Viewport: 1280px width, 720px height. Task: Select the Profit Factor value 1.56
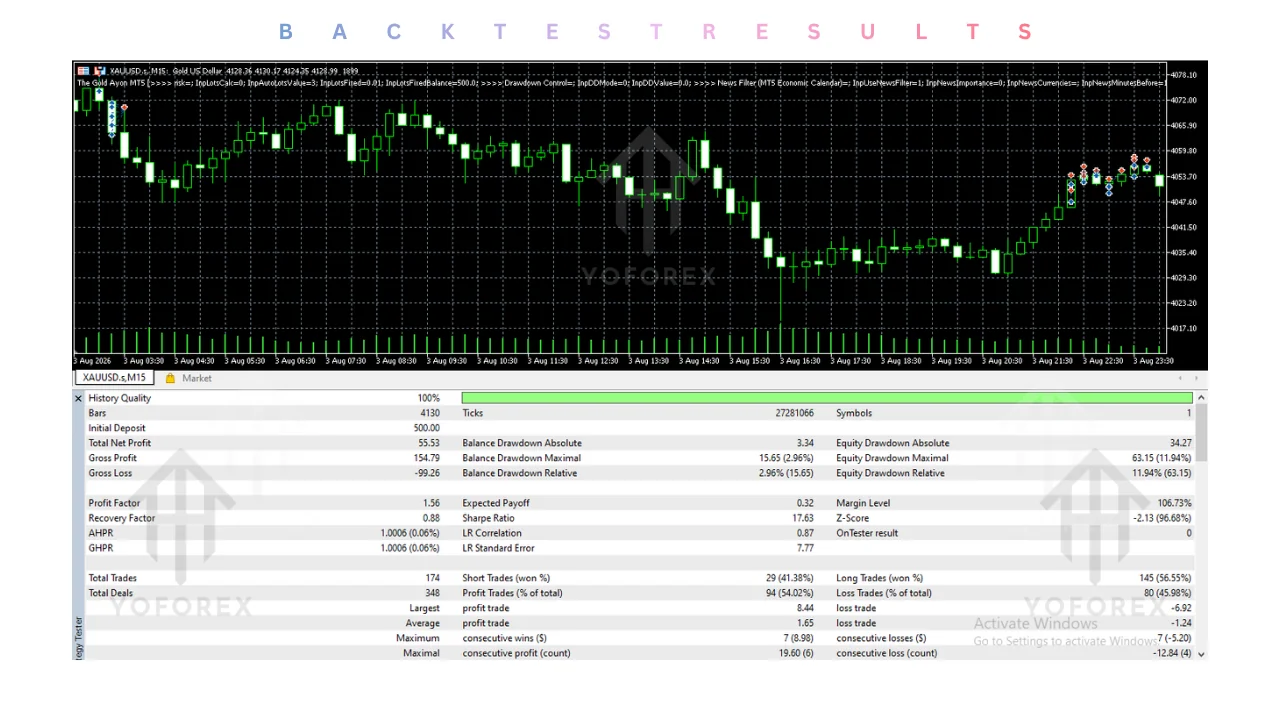(x=431, y=503)
